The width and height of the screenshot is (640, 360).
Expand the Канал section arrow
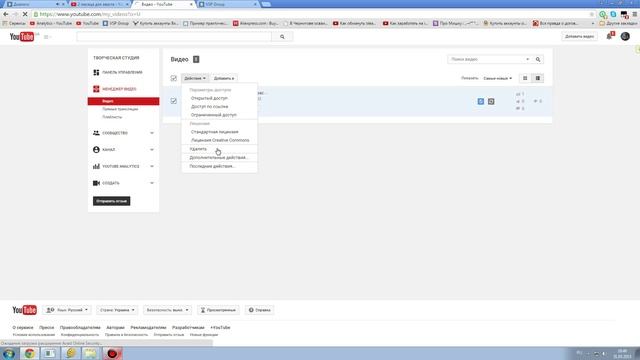[x=152, y=150]
